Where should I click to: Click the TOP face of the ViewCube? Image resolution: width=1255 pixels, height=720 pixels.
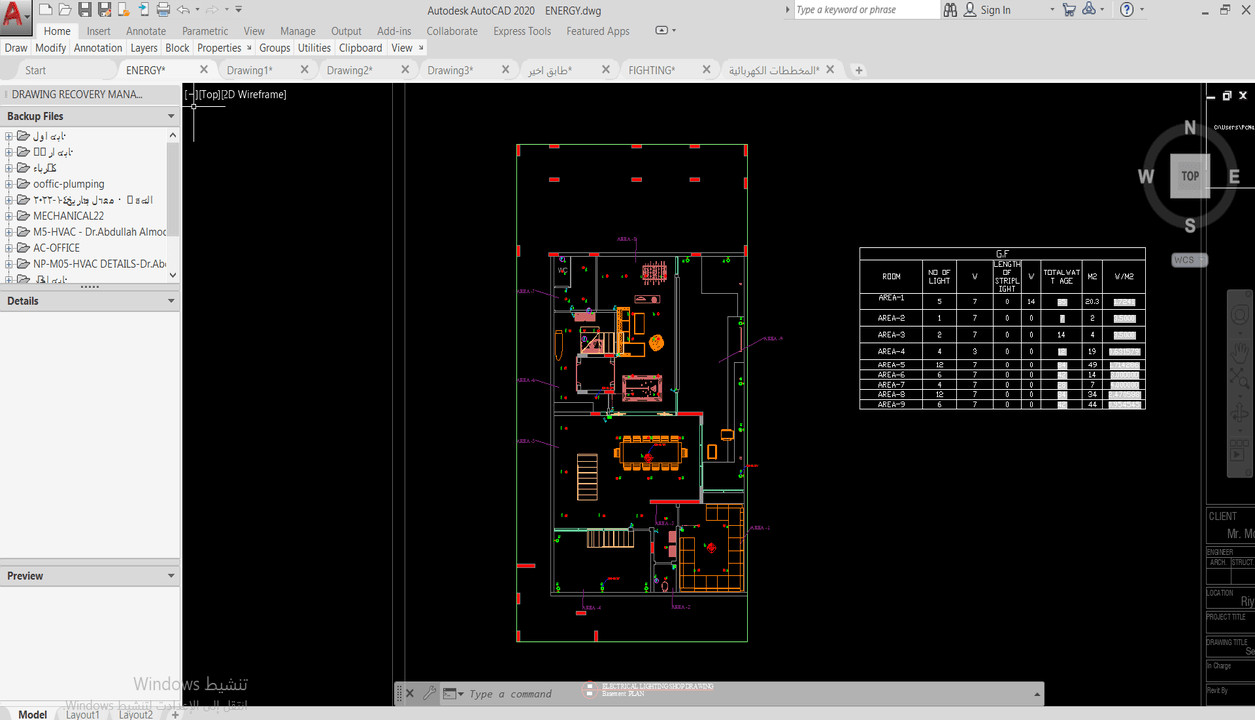coord(1189,176)
